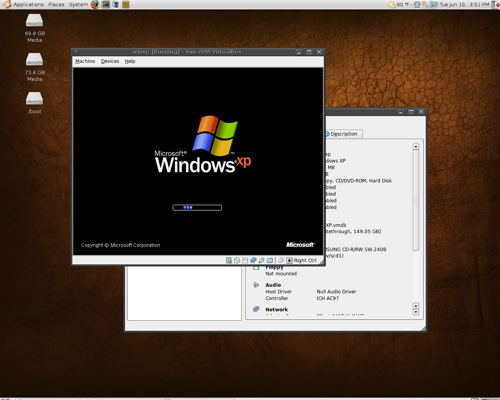Open the Machine menu in VirtualBox VM window
The image size is (500, 400).
[85, 61]
